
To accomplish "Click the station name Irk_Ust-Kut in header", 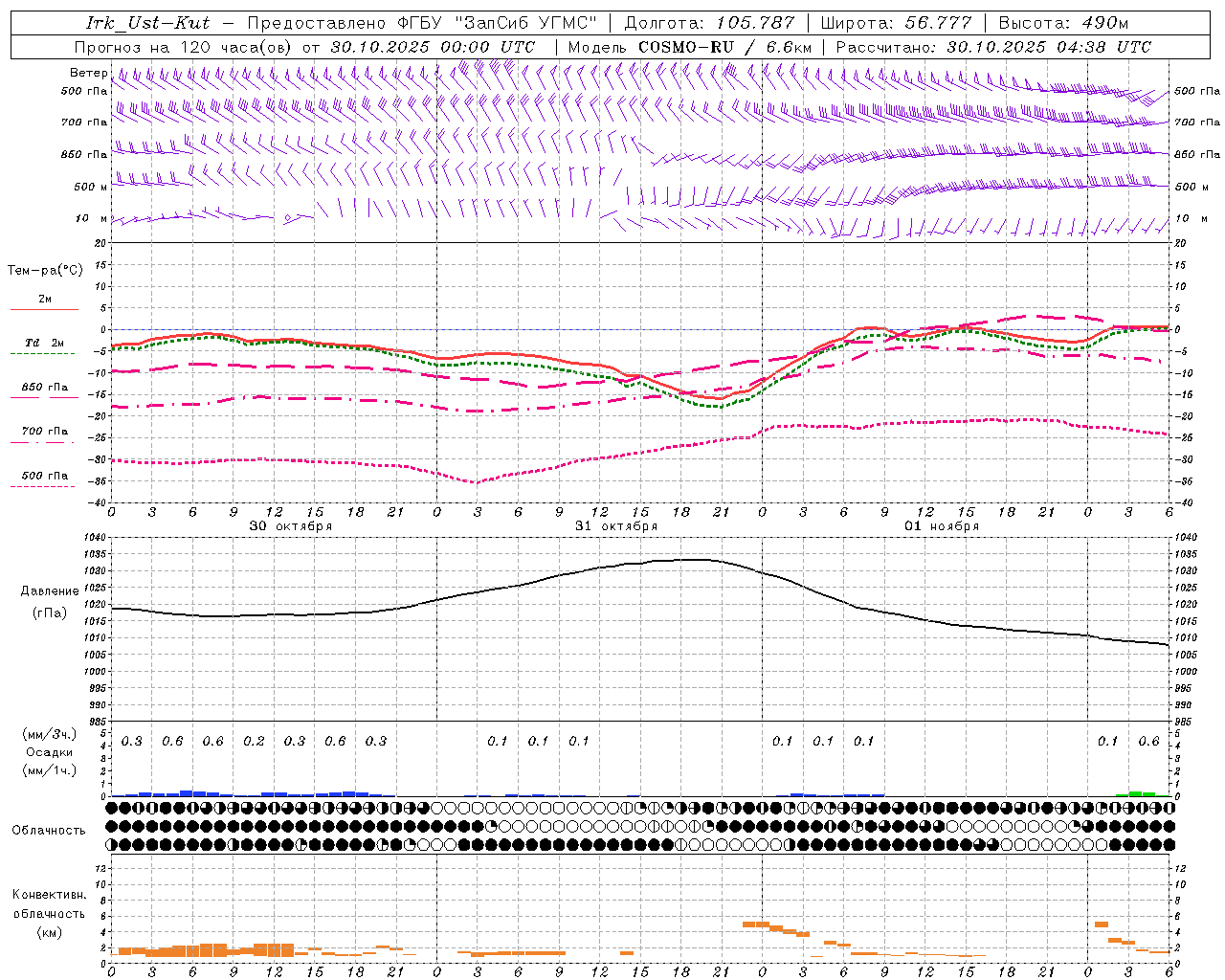I will pos(147,23).
